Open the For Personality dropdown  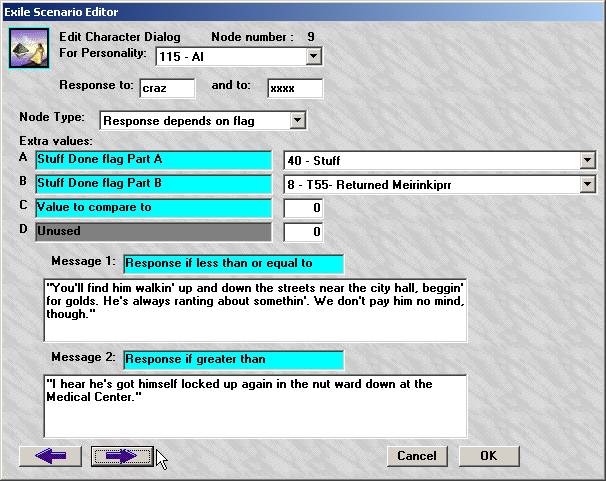(x=313, y=57)
